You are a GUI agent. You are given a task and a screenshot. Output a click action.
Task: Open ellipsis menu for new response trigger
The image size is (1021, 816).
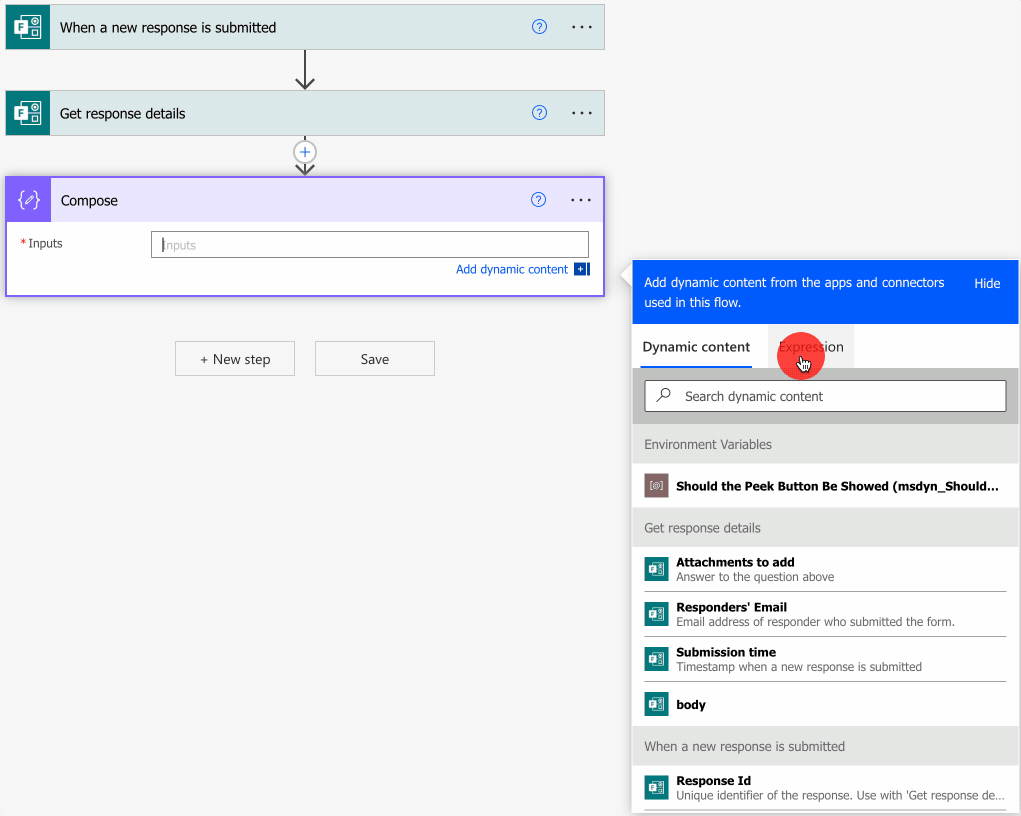582,27
